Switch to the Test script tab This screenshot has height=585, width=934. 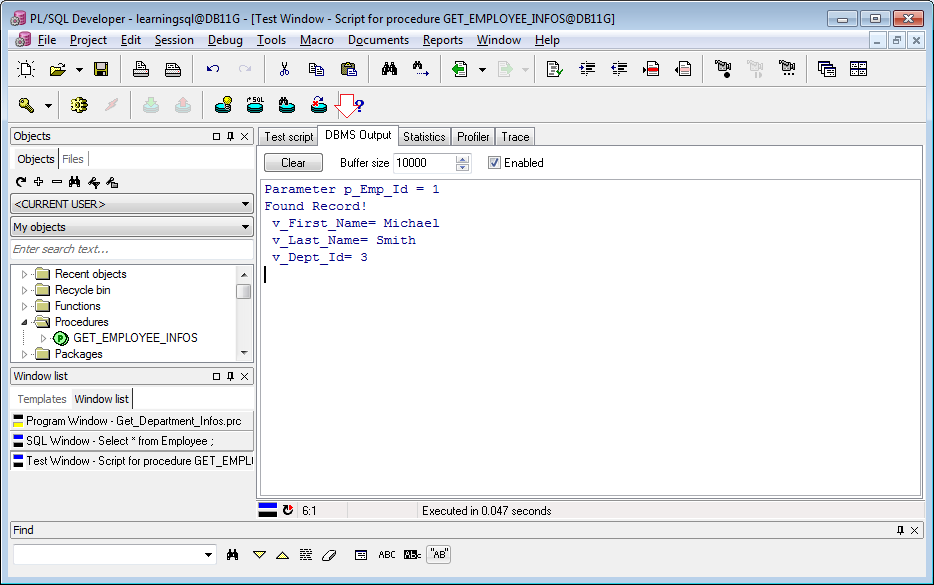tap(288, 137)
